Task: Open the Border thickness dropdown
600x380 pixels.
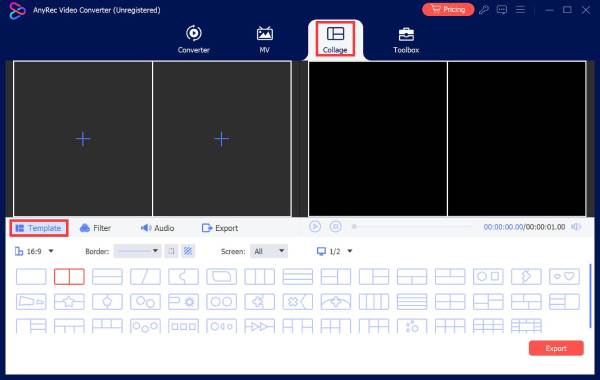Action: click(x=137, y=251)
